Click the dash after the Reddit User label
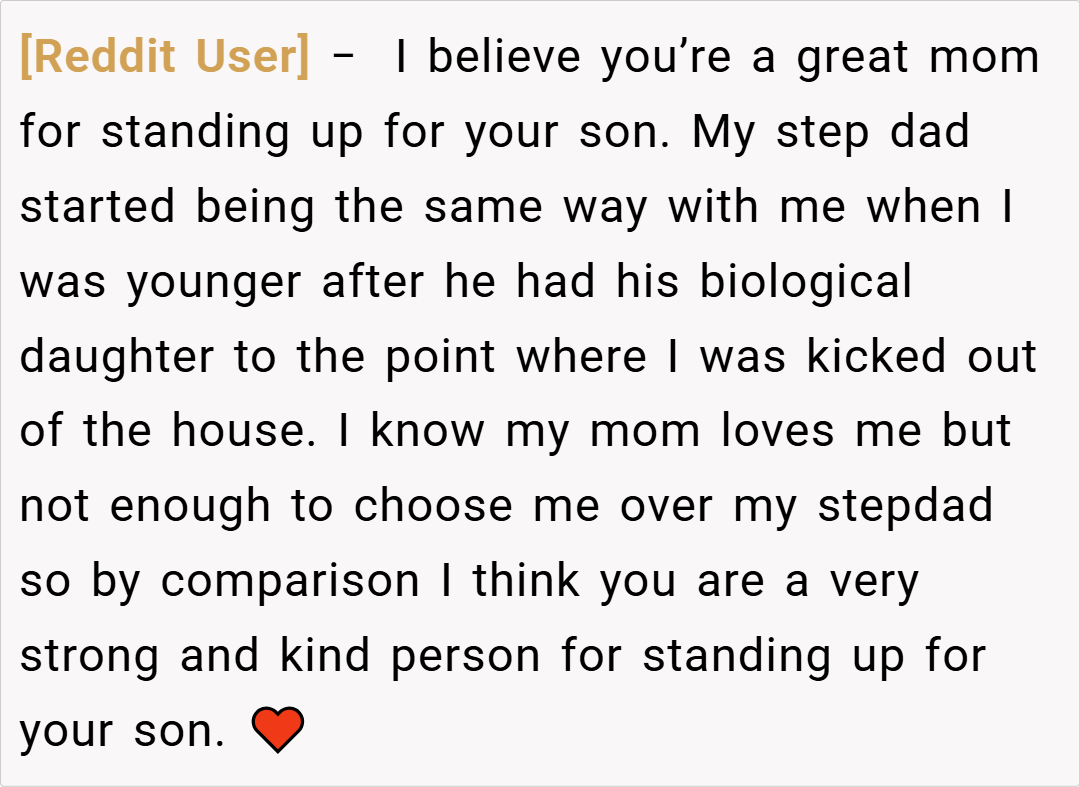 (343, 58)
